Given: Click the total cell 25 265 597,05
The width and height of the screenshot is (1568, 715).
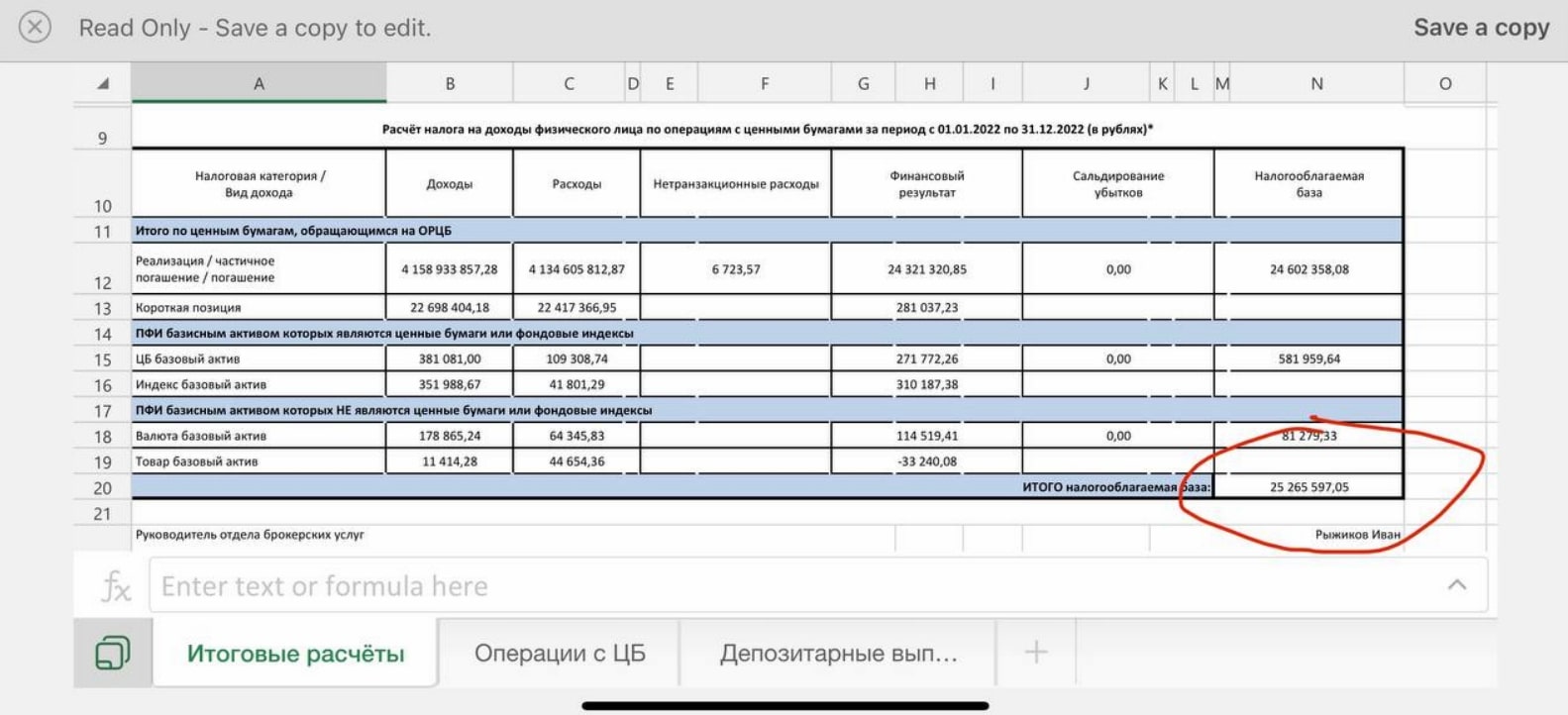Looking at the screenshot, I should point(1308,487).
